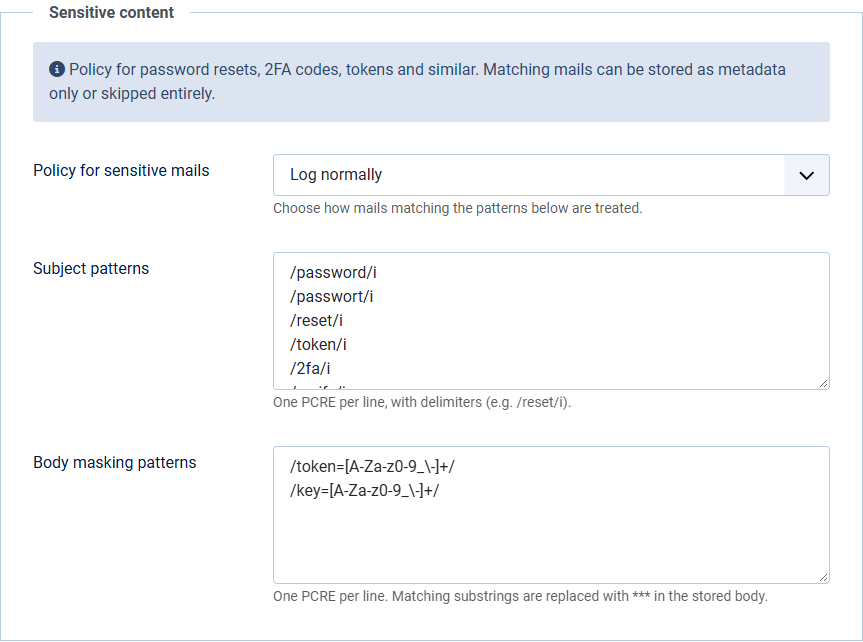Click the /password/i pattern line
Screen dimensions: 863x642
pyautogui.click(x=333, y=273)
